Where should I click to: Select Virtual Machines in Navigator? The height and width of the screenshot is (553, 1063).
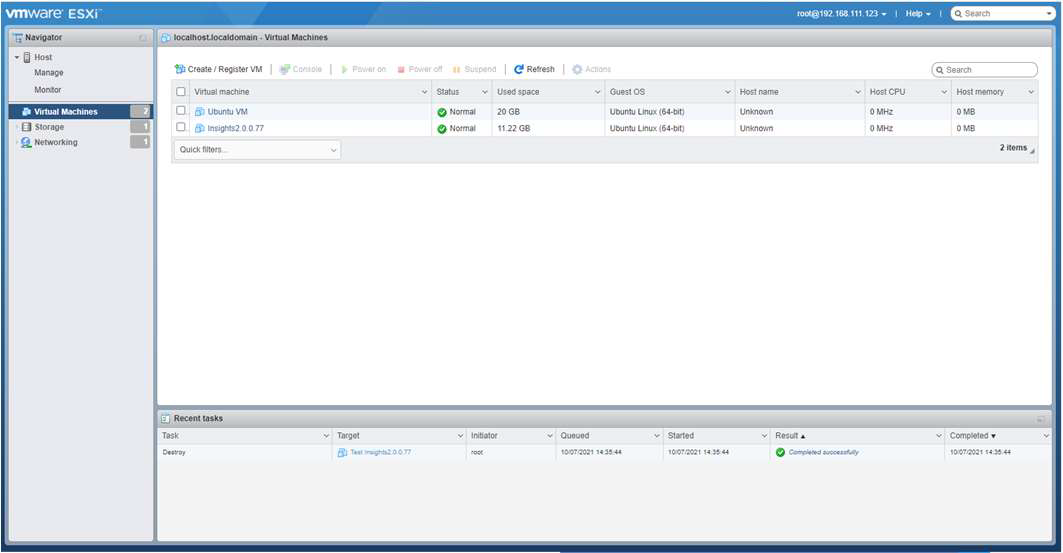click(66, 112)
